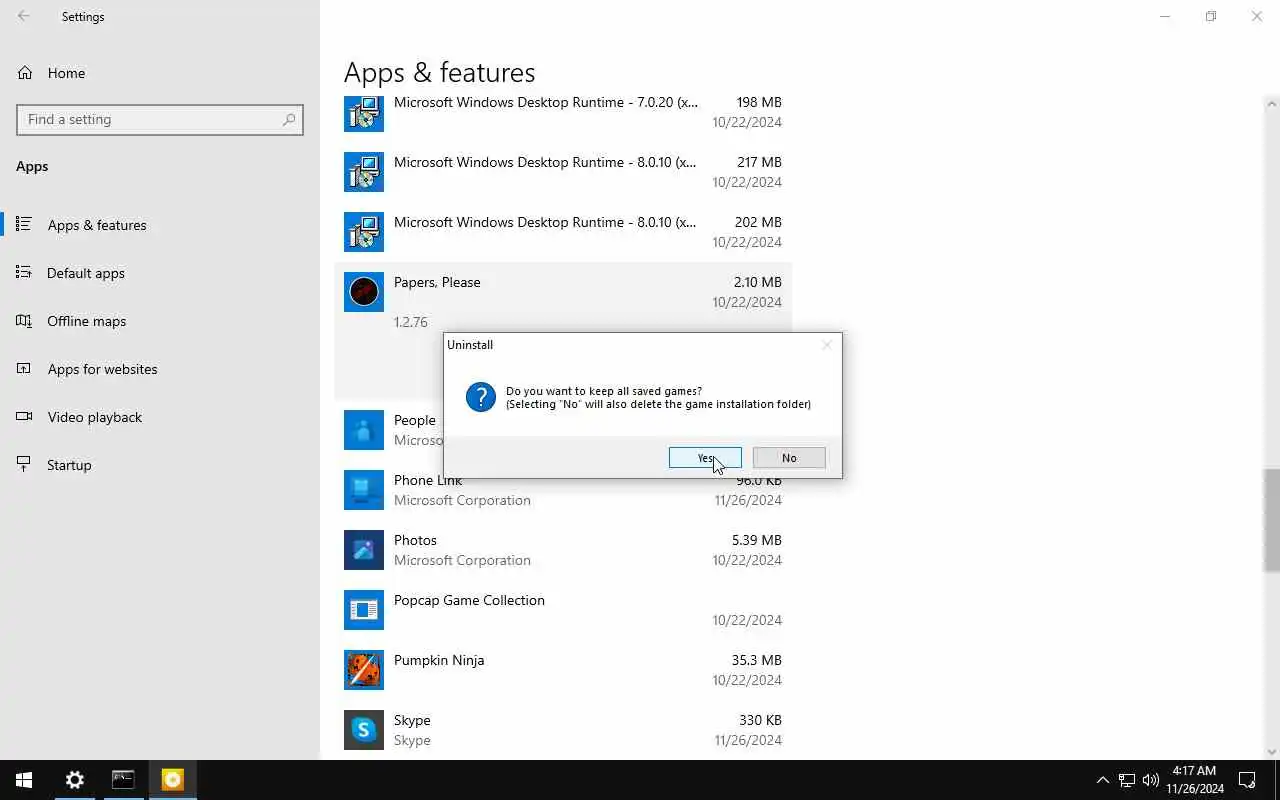Select Popcap Game Collection entry text

469,600
